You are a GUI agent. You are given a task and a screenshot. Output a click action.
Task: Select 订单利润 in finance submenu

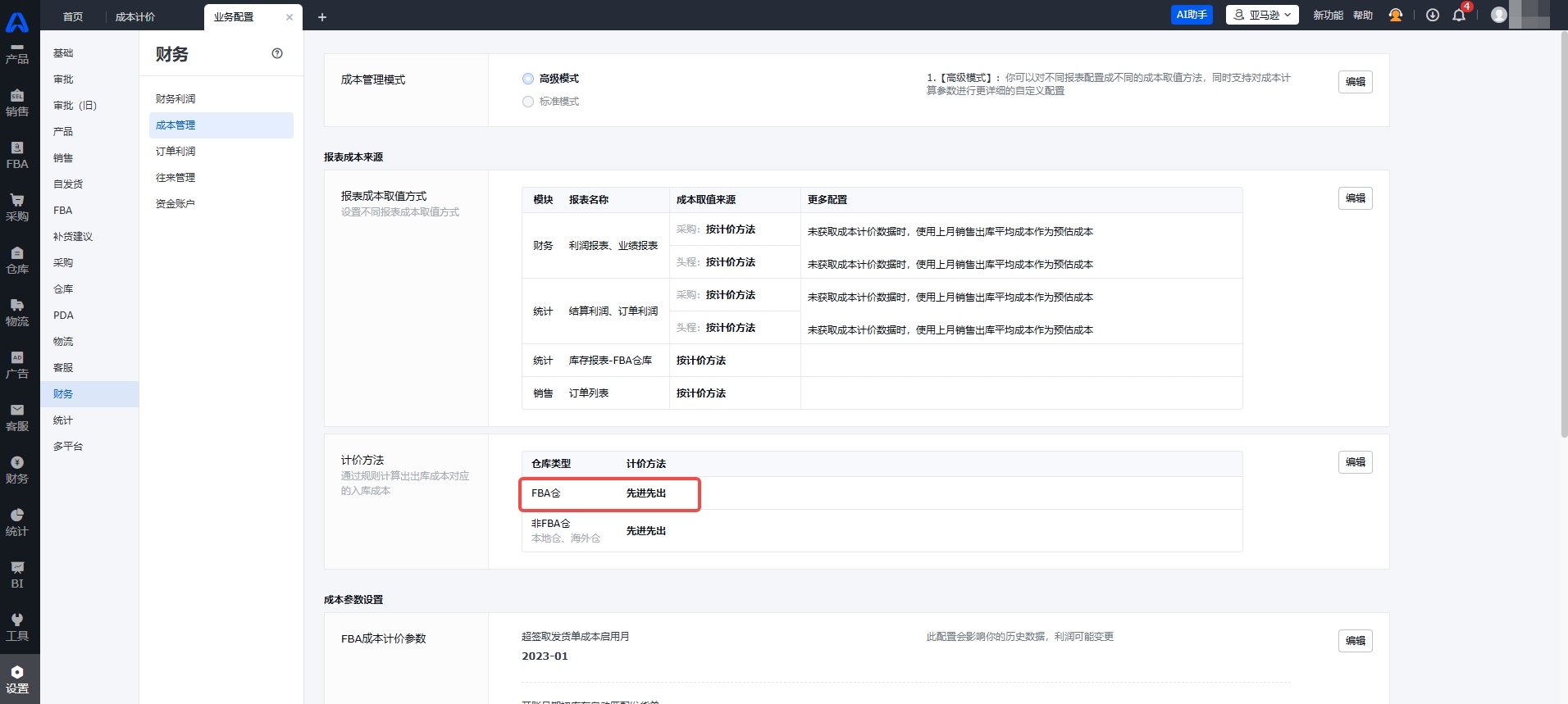[175, 152]
